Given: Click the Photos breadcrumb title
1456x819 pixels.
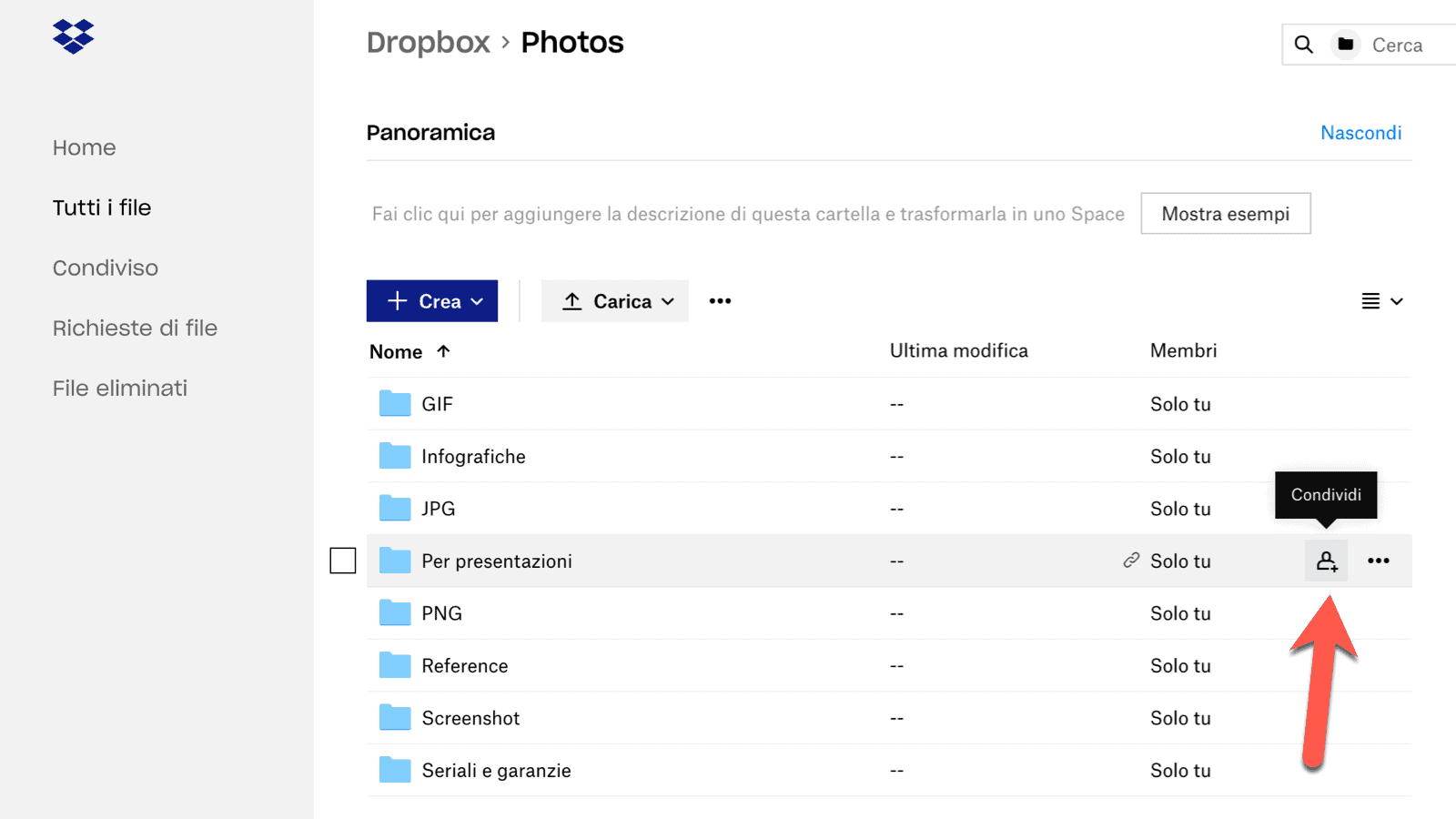Looking at the screenshot, I should (572, 43).
